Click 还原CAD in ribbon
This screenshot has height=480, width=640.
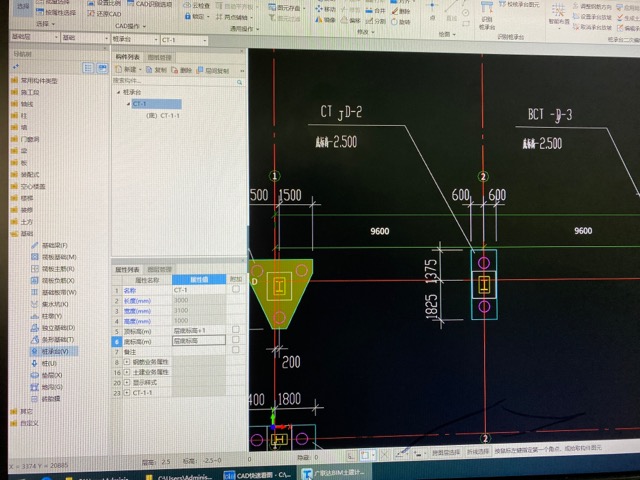pos(104,13)
